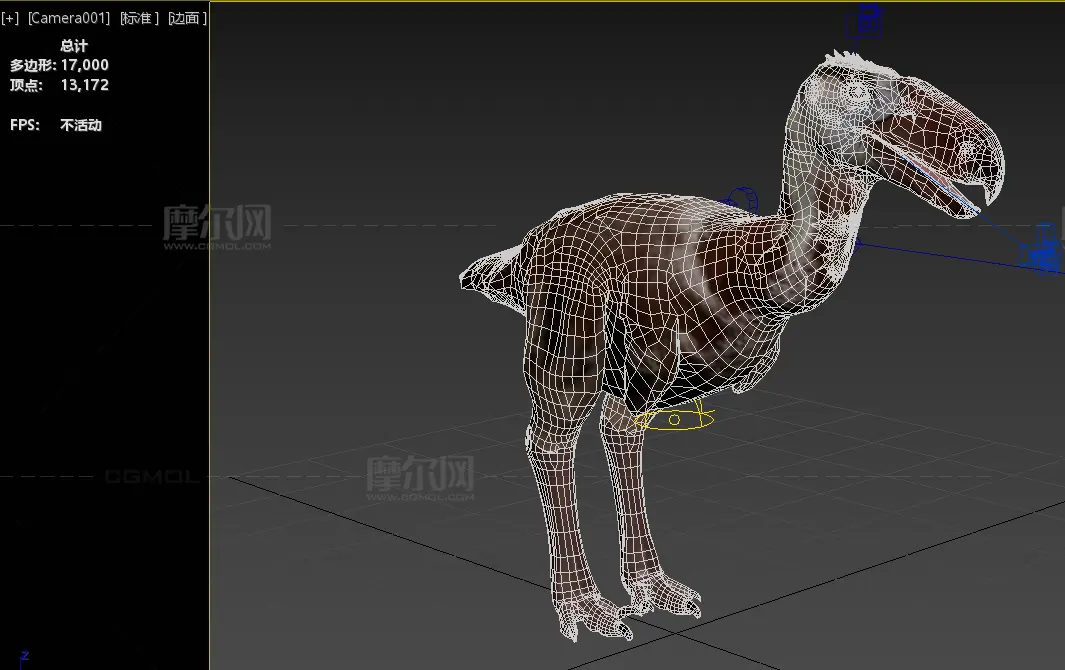Click the bird's eye on the mesh
This screenshot has height=670, width=1065.
(857, 93)
